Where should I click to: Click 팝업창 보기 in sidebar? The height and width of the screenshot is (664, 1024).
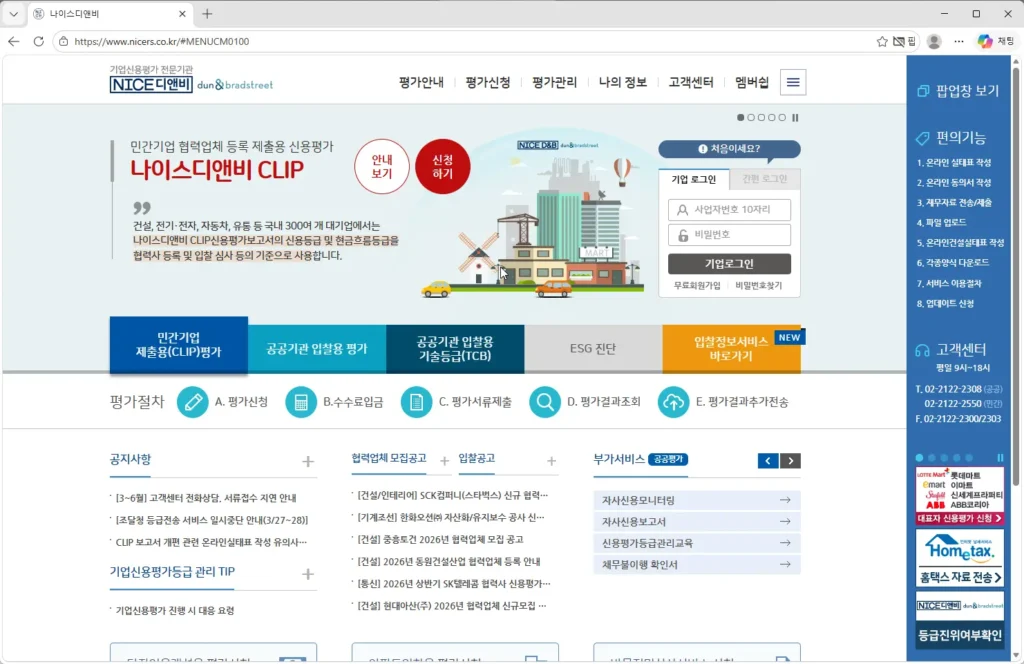click(959, 91)
